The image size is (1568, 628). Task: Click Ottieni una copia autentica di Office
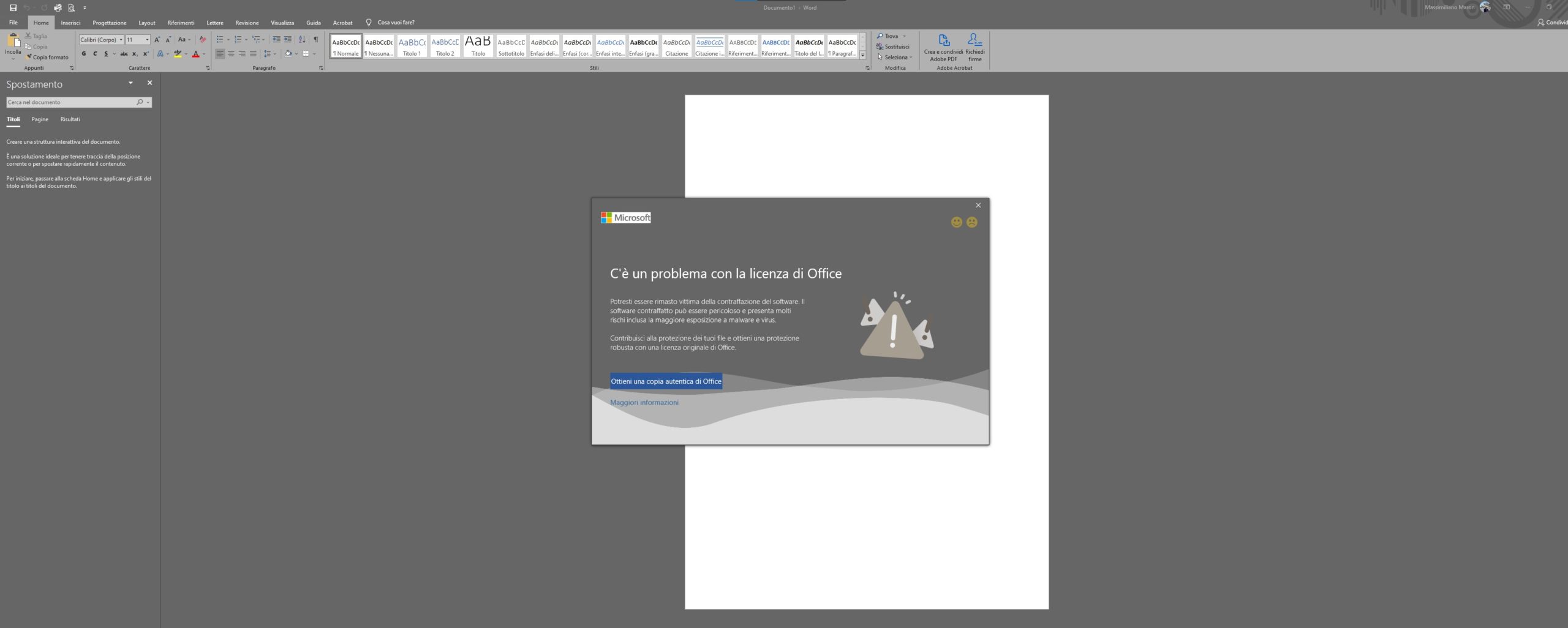click(666, 381)
